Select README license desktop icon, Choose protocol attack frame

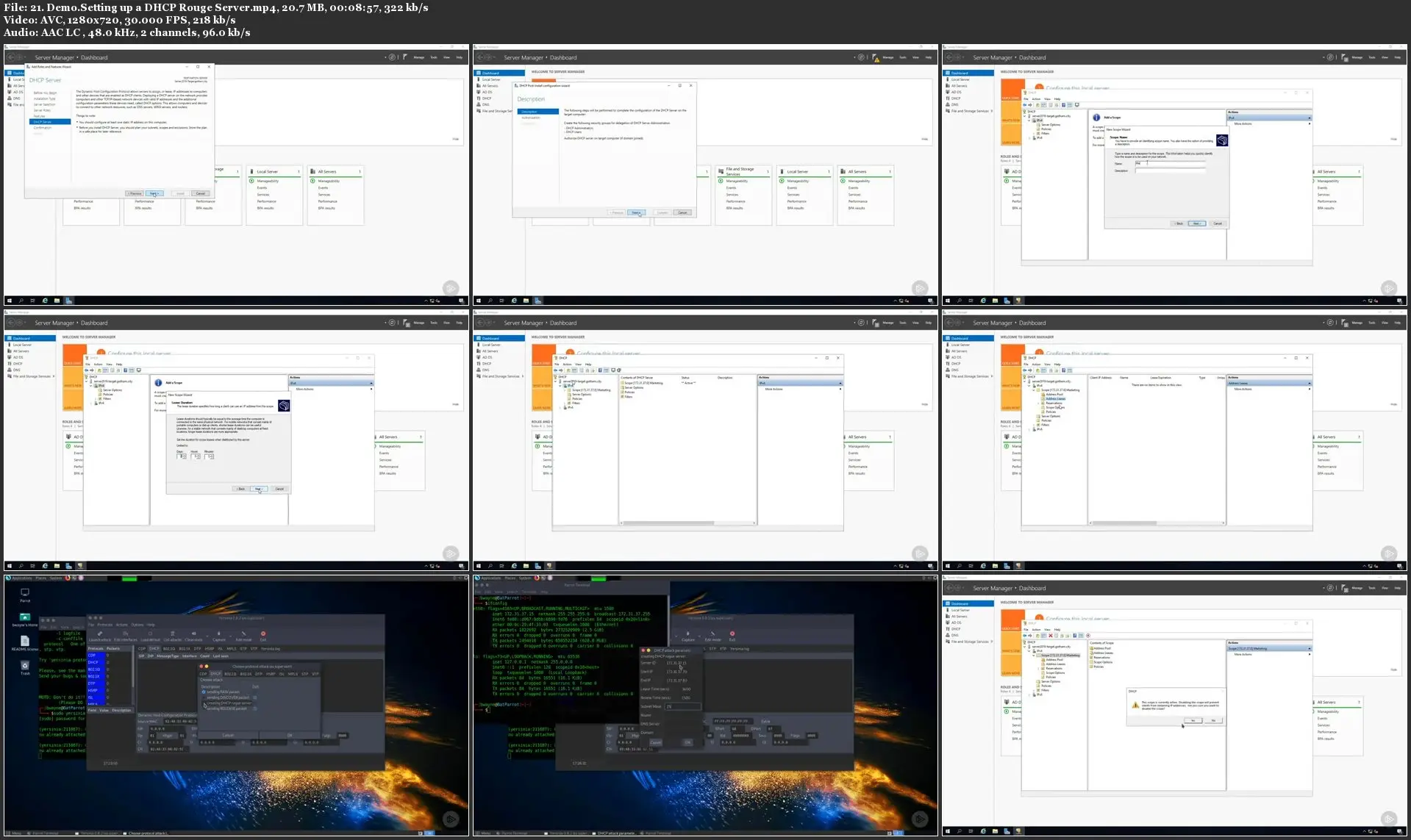tap(25, 644)
